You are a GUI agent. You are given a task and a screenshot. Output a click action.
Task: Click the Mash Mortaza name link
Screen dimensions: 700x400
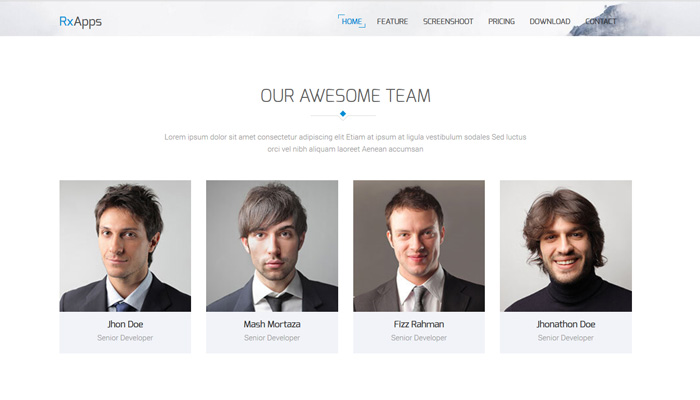pos(272,324)
